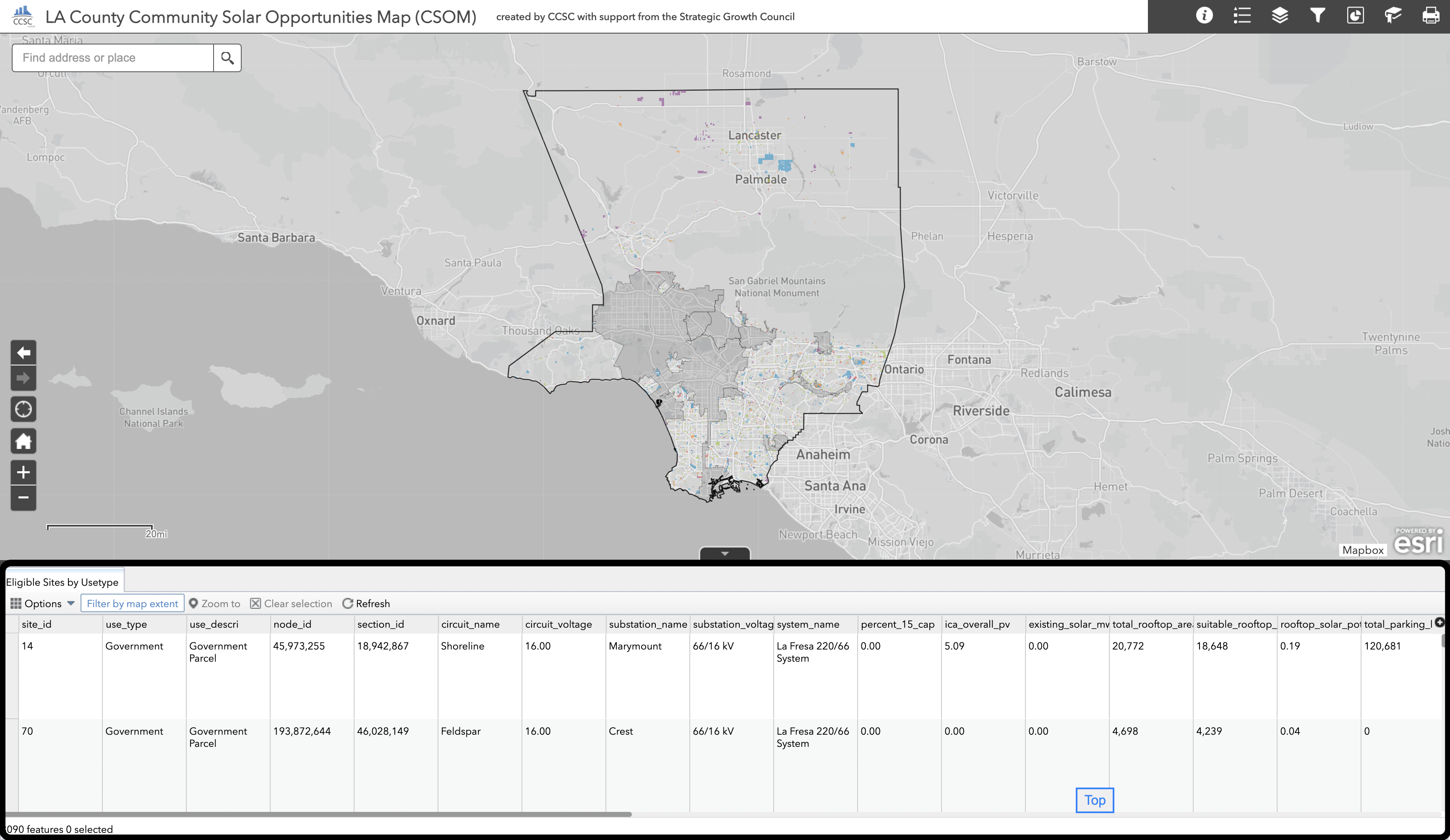Open the Print widget
Image resolution: width=1450 pixels, height=840 pixels.
1430,16
